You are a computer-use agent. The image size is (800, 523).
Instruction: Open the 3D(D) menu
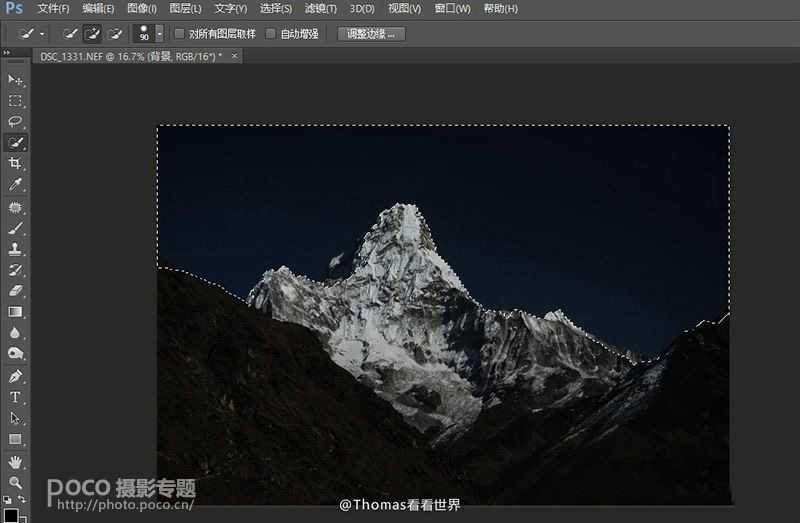click(362, 8)
